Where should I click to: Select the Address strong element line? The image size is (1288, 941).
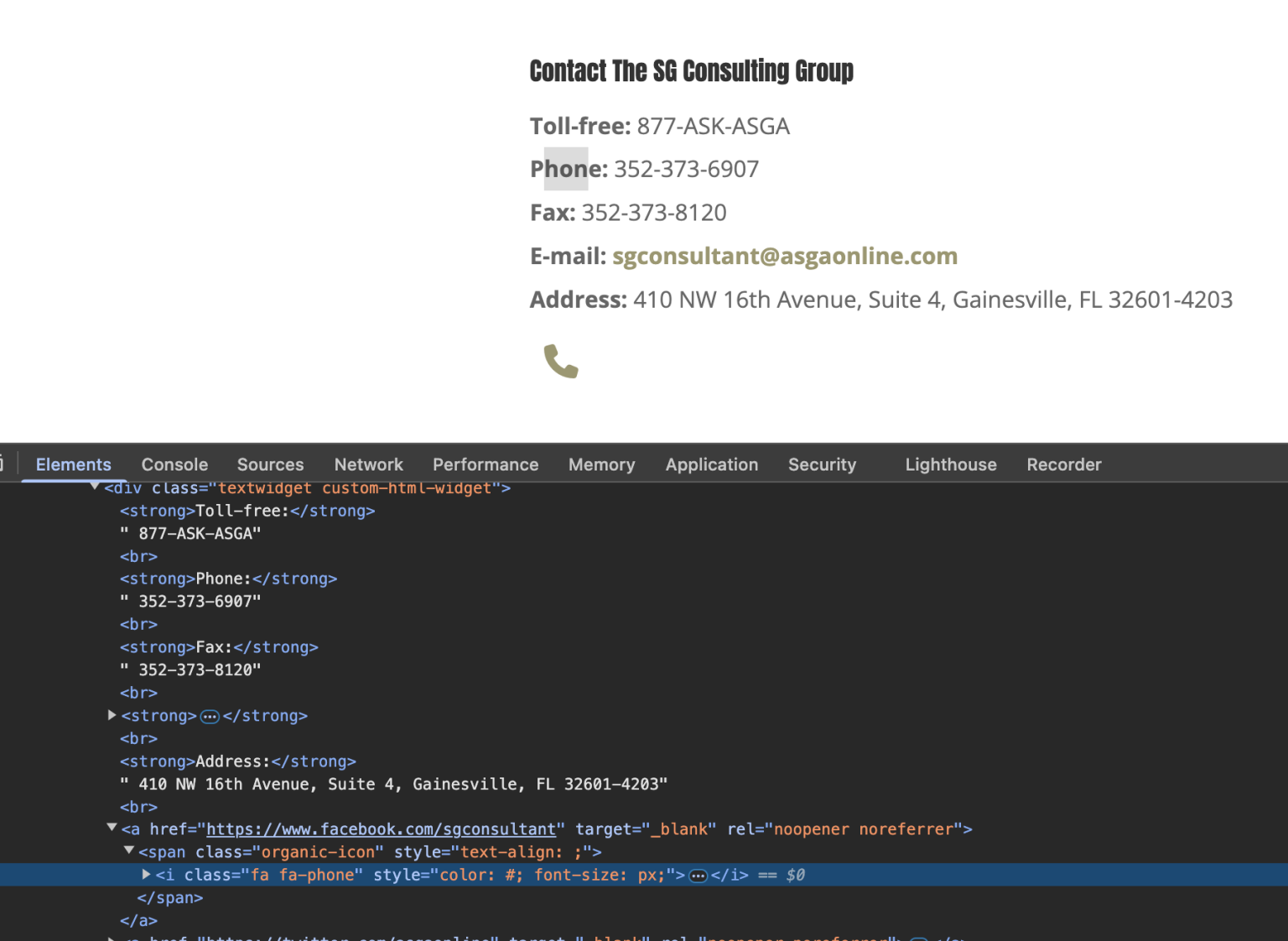tap(237, 762)
